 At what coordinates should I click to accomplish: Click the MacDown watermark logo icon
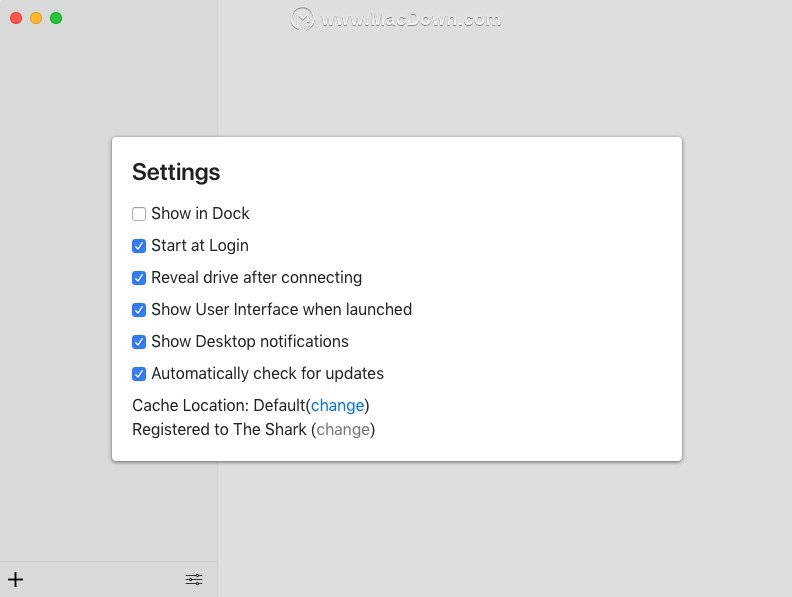pos(302,19)
